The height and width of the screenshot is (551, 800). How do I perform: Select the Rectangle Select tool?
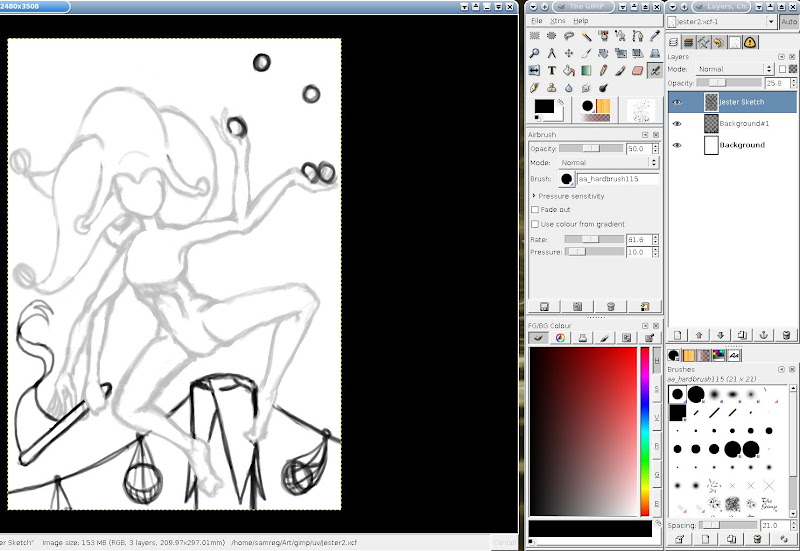coord(534,36)
